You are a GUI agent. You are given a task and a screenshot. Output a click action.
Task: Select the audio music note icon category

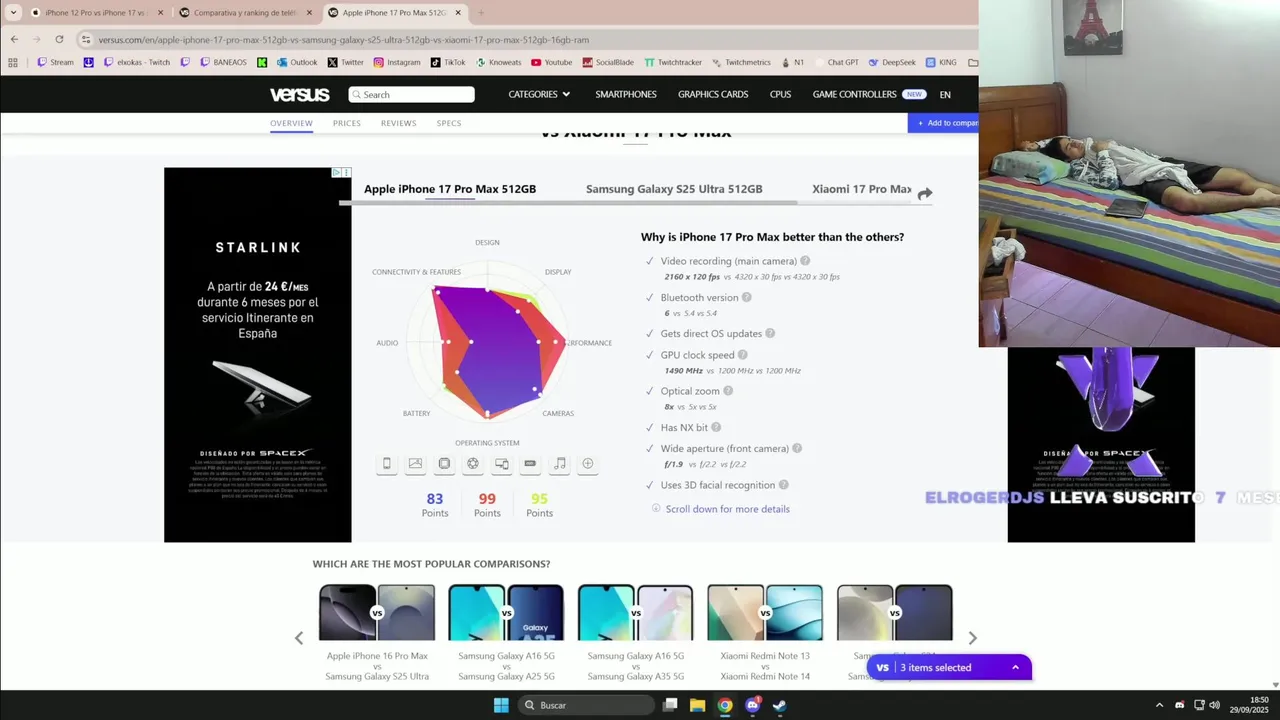pyautogui.click(x=559, y=464)
